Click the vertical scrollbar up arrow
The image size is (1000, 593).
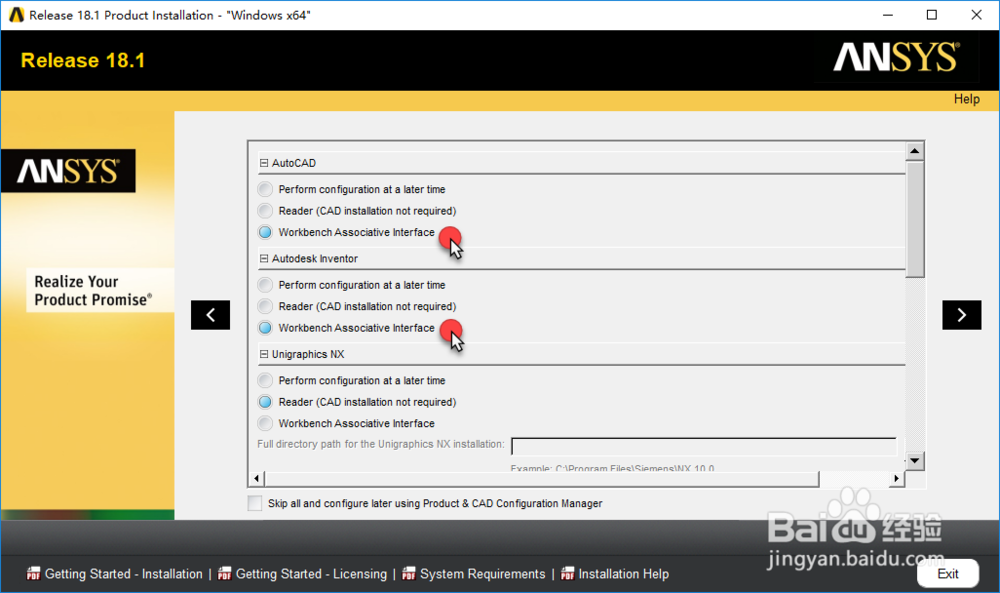(x=915, y=151)
